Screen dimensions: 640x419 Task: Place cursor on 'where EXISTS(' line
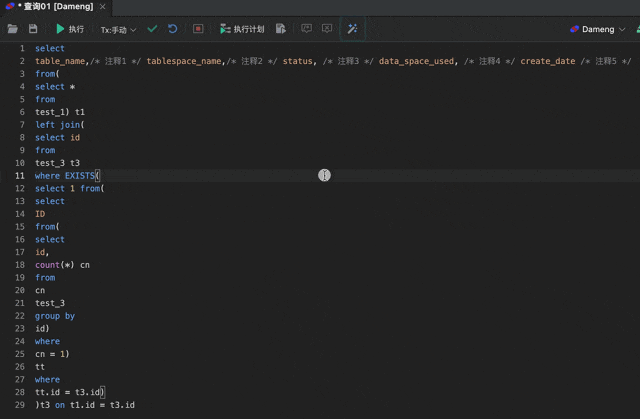coord(67,176)
